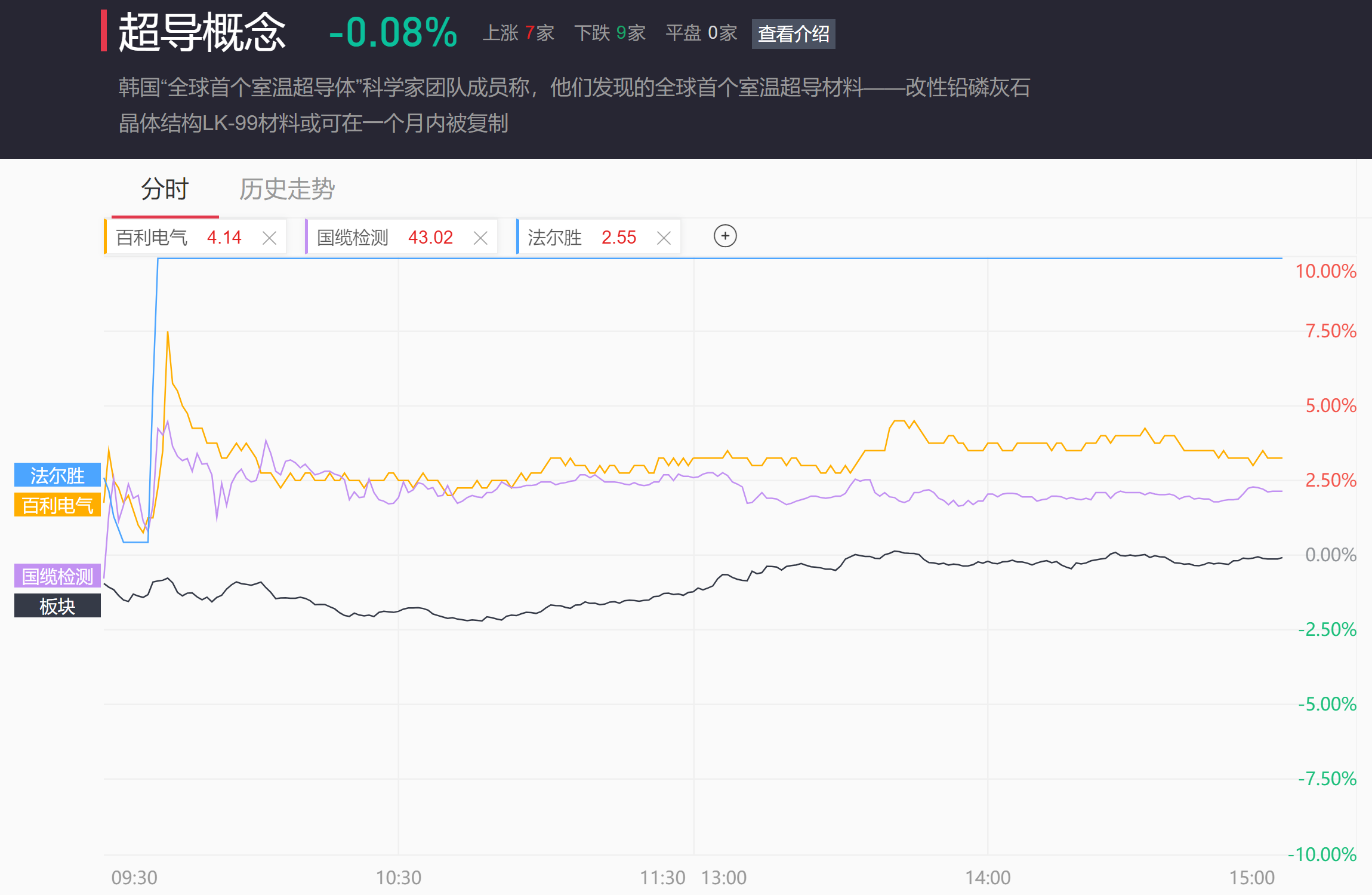Click the 14:00 time axis marker

(988, 878)
